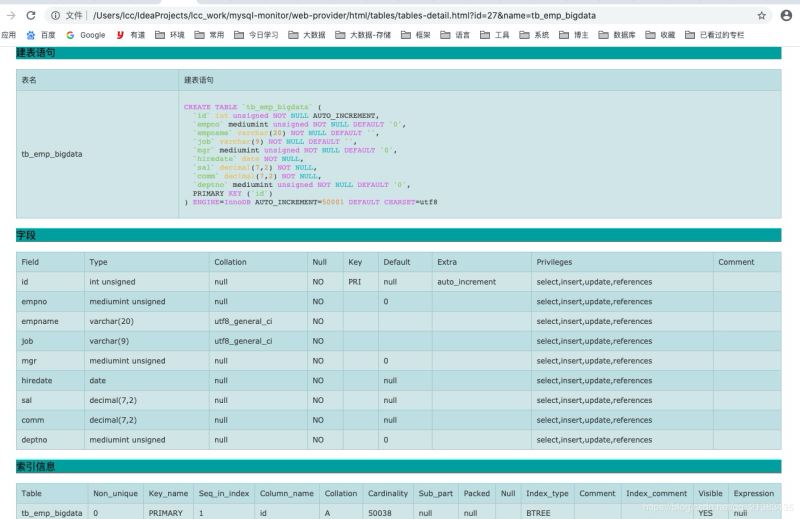Click the Expression index column header
The width and height of the screenshot is (800, 519).
pyautogui.click(x=754, y=493)
